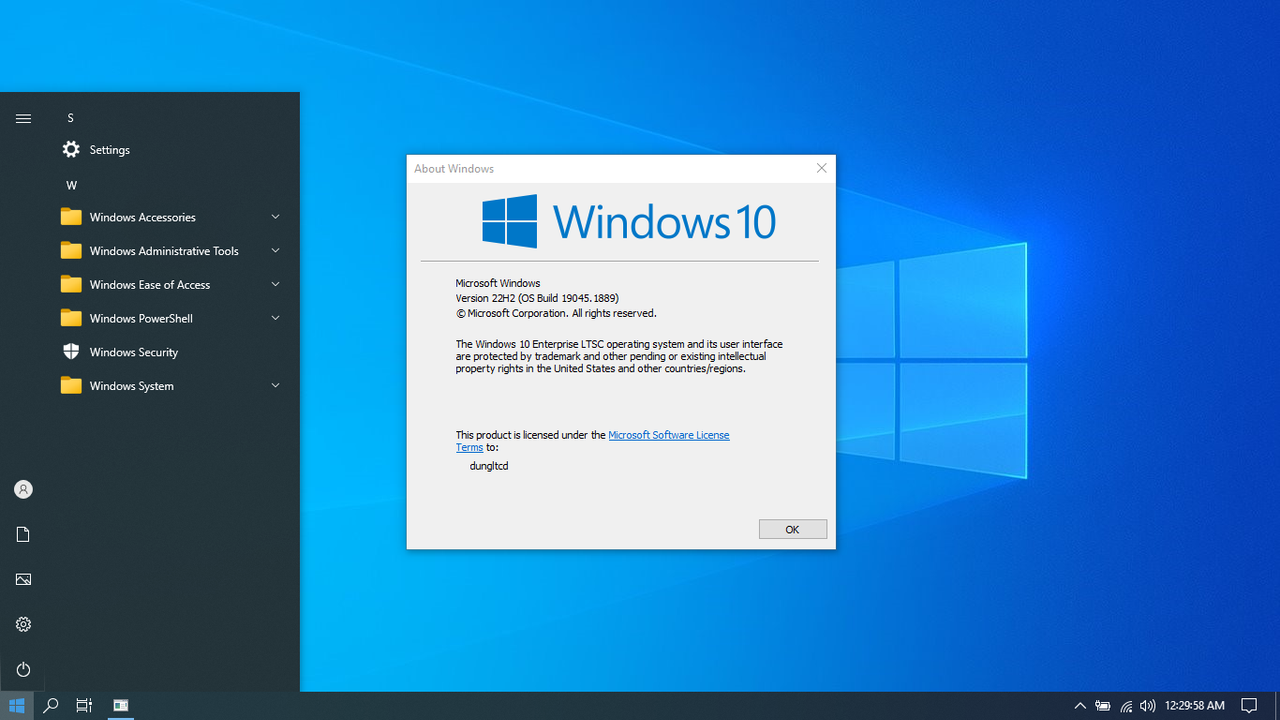Expand Windows Administrative Tools with its chevron
The height and width of the screenshot is (720, 1280).
(275, 251)
